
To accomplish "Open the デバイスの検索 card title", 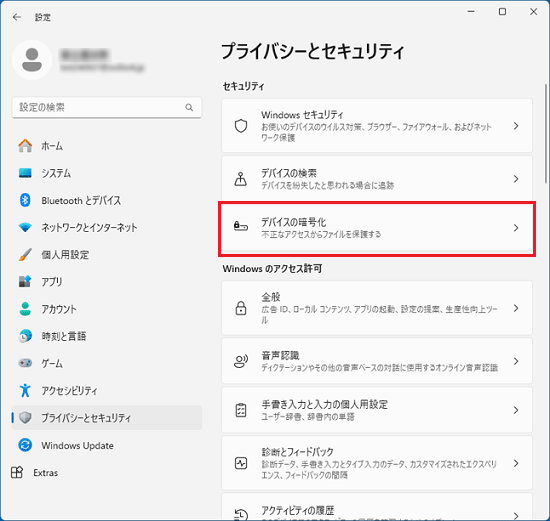I will point(289,173).
